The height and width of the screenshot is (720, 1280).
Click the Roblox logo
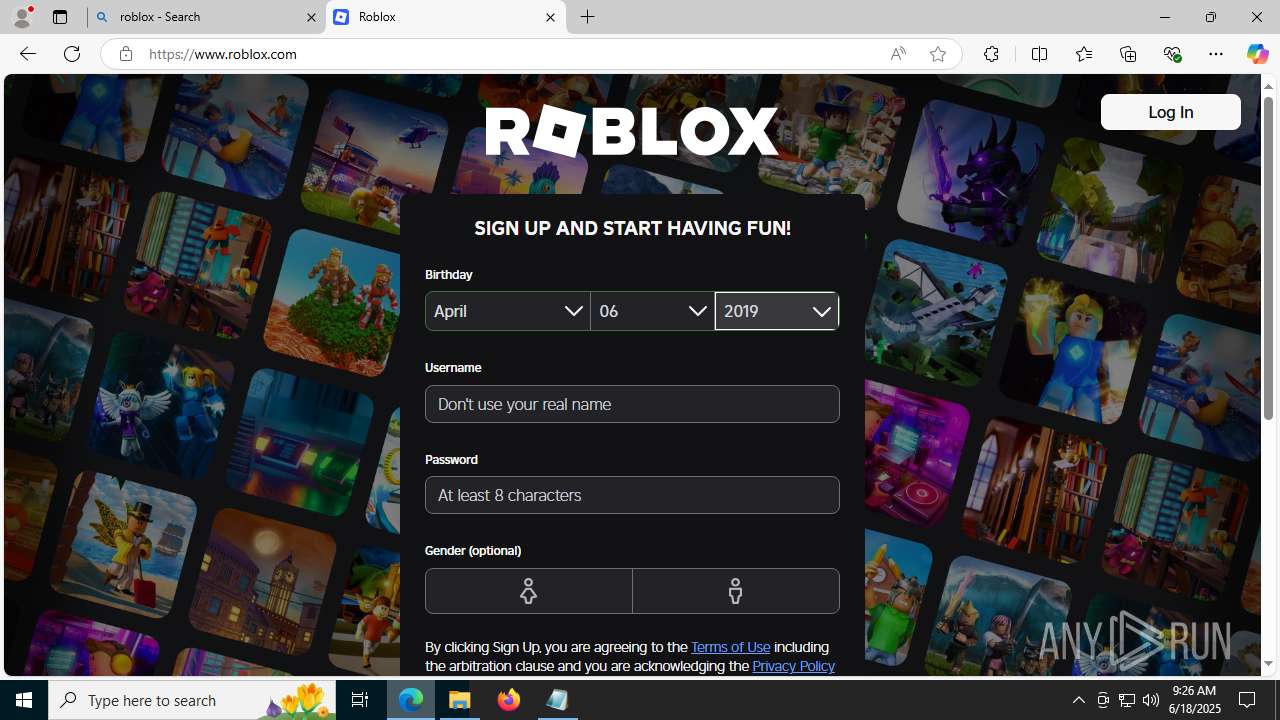click(x=632, y=131)
